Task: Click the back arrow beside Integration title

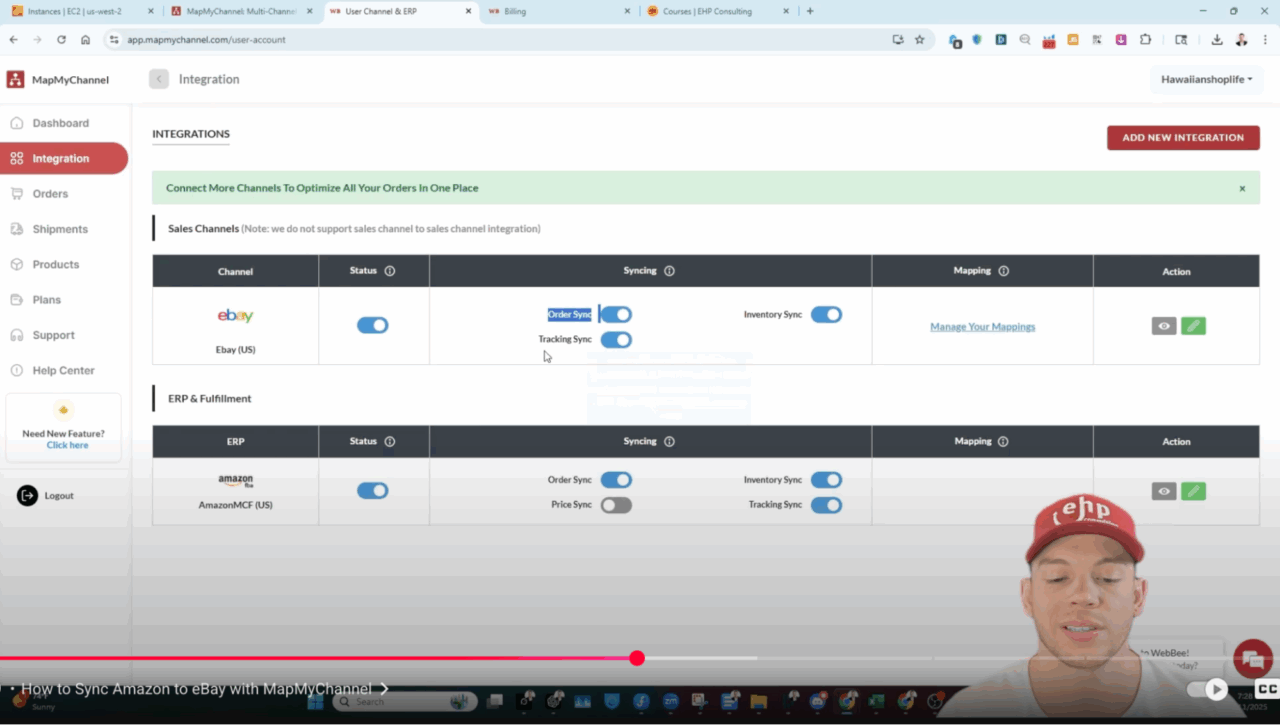Action: coord(159,79)
